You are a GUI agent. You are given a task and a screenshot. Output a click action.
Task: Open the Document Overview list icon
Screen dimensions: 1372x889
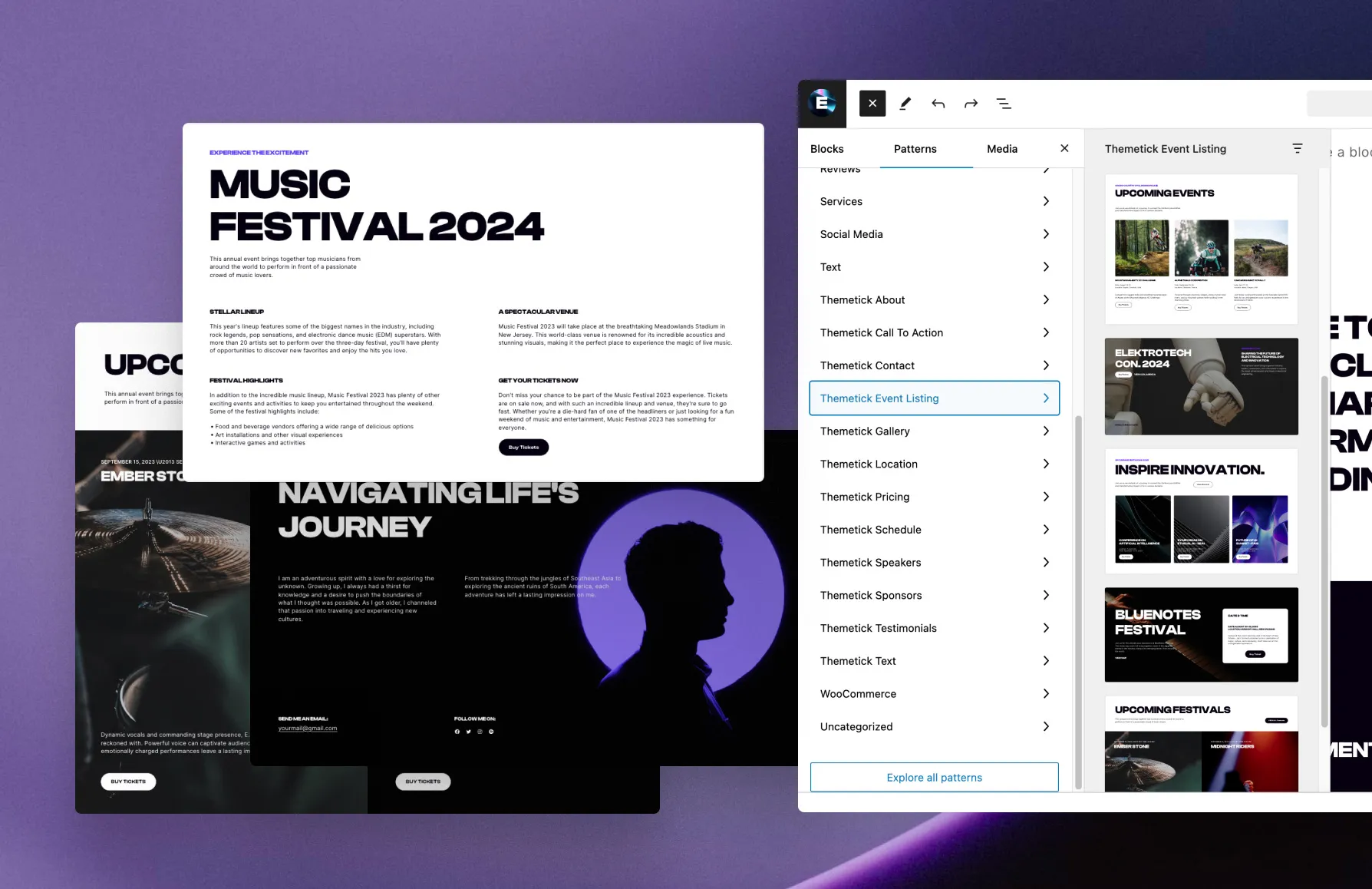coord(1004,104)
